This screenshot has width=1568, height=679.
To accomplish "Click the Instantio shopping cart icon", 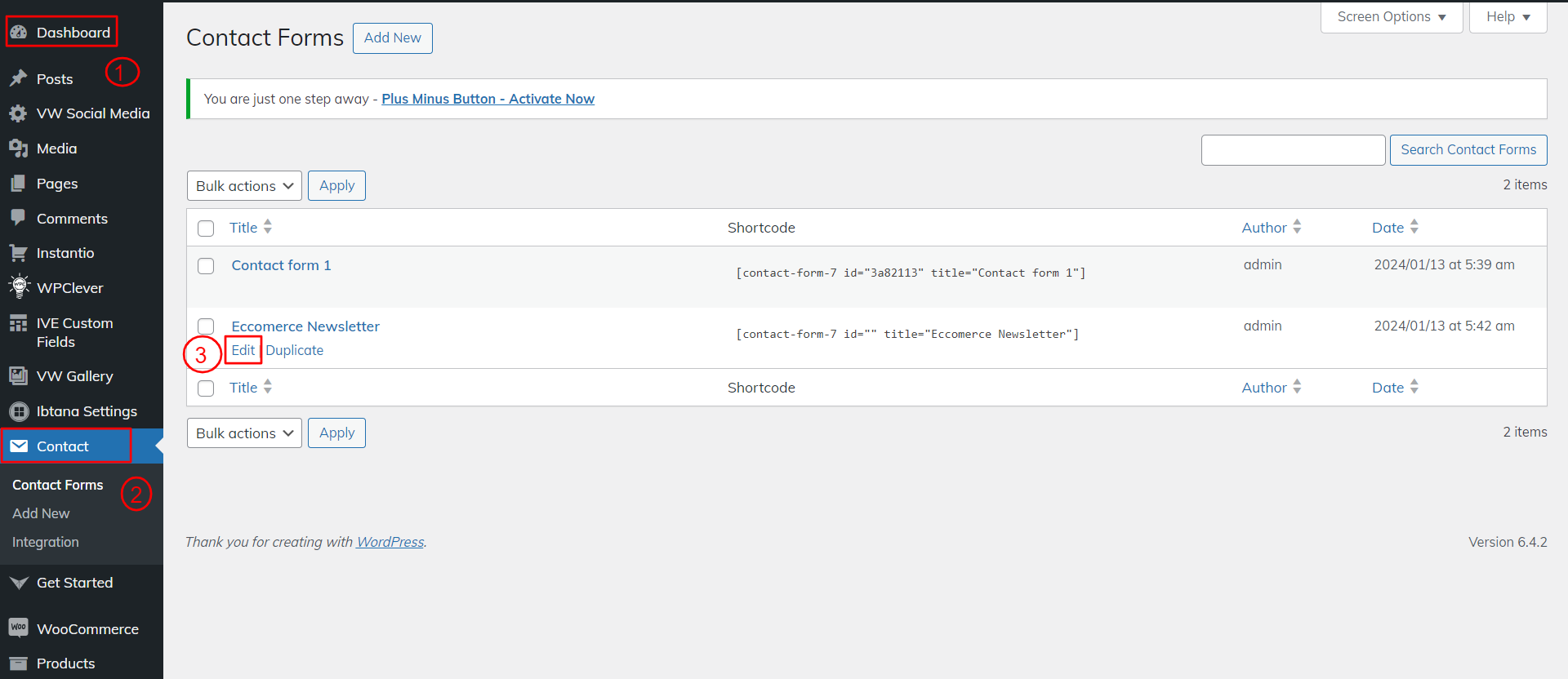I will 19,253.
